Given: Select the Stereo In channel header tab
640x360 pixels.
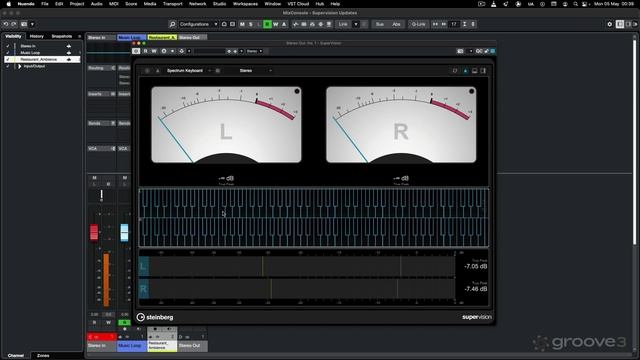Looking at the screenshot, I should [101, 38].
